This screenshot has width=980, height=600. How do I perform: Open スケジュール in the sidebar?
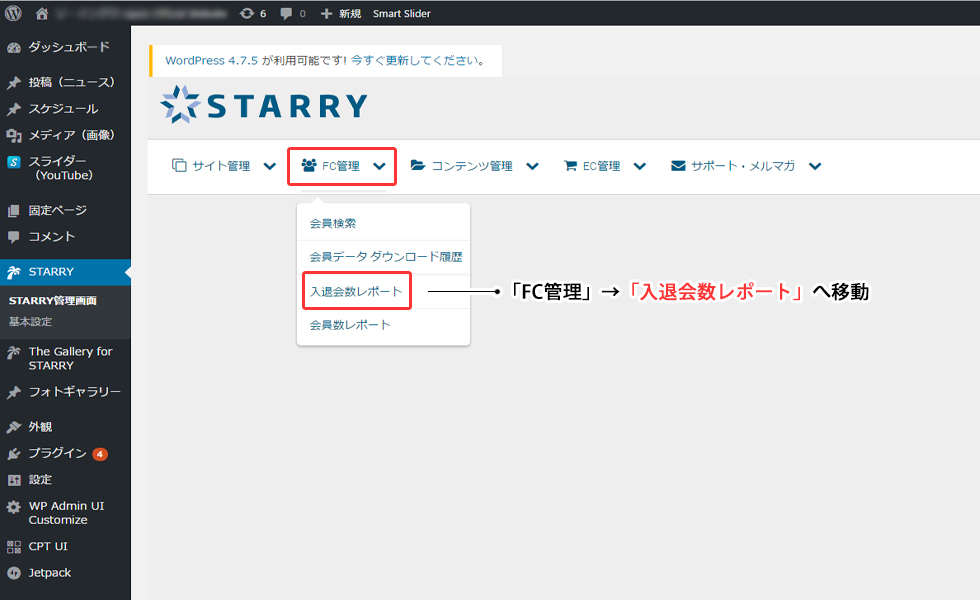point(63,109)
